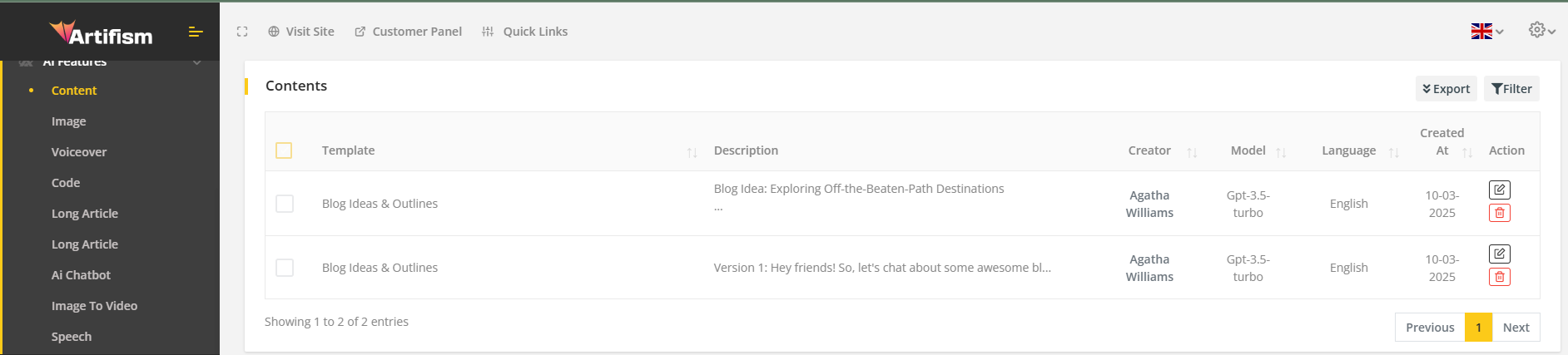Open the settings gear dropdown
This screenshot has width=1568, height=355.
(1541, 31)
